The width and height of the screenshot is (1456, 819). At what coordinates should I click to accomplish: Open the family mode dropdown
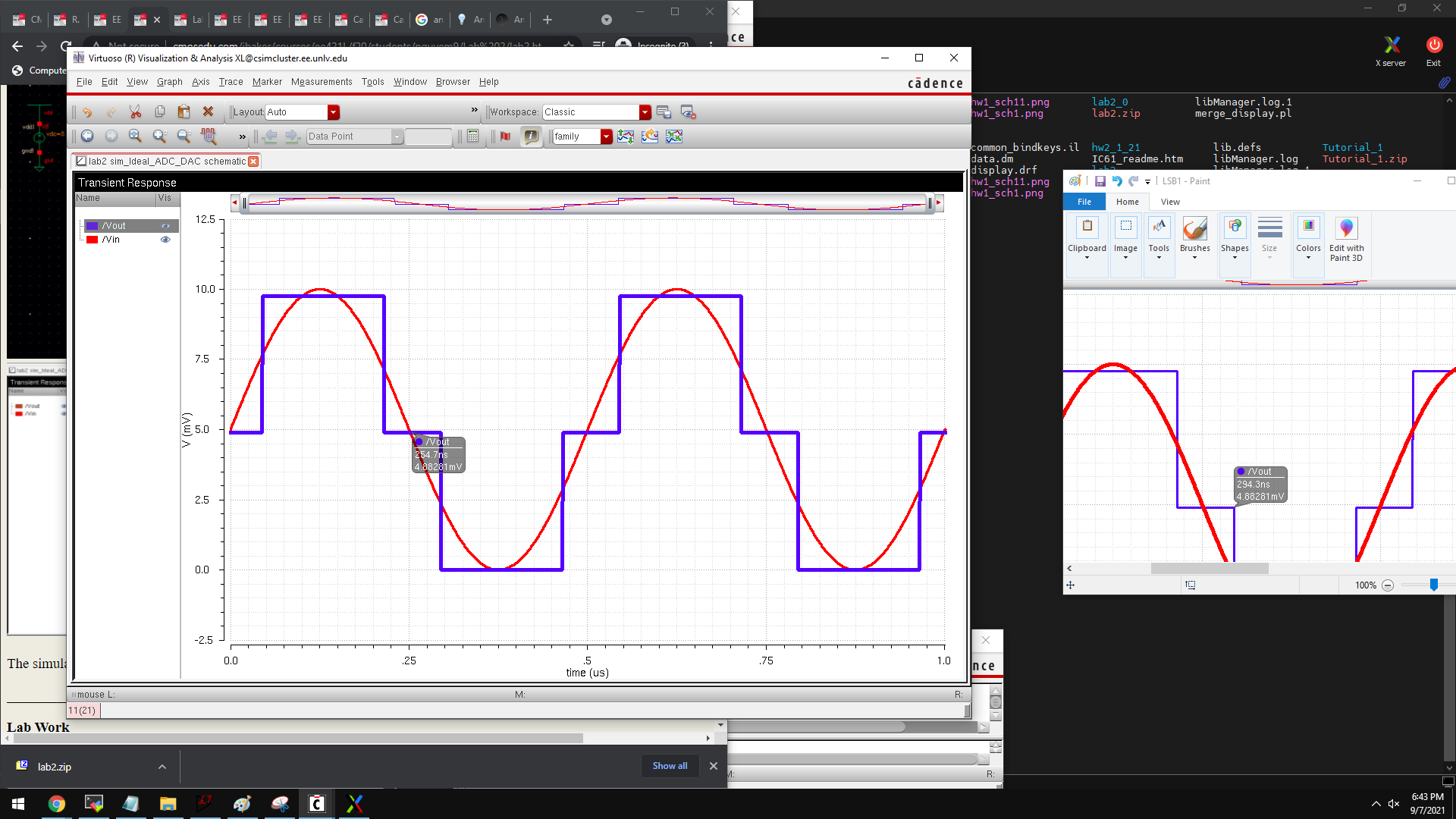tap(606, 136)
